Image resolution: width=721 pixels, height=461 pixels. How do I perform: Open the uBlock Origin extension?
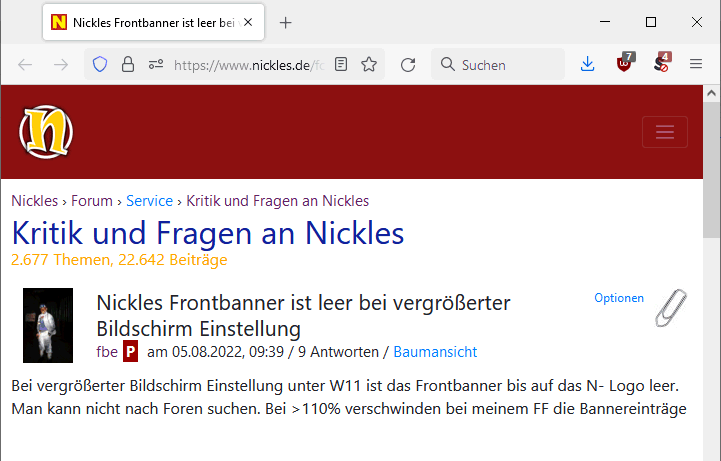pyautogui.click(x=625, y=63)
